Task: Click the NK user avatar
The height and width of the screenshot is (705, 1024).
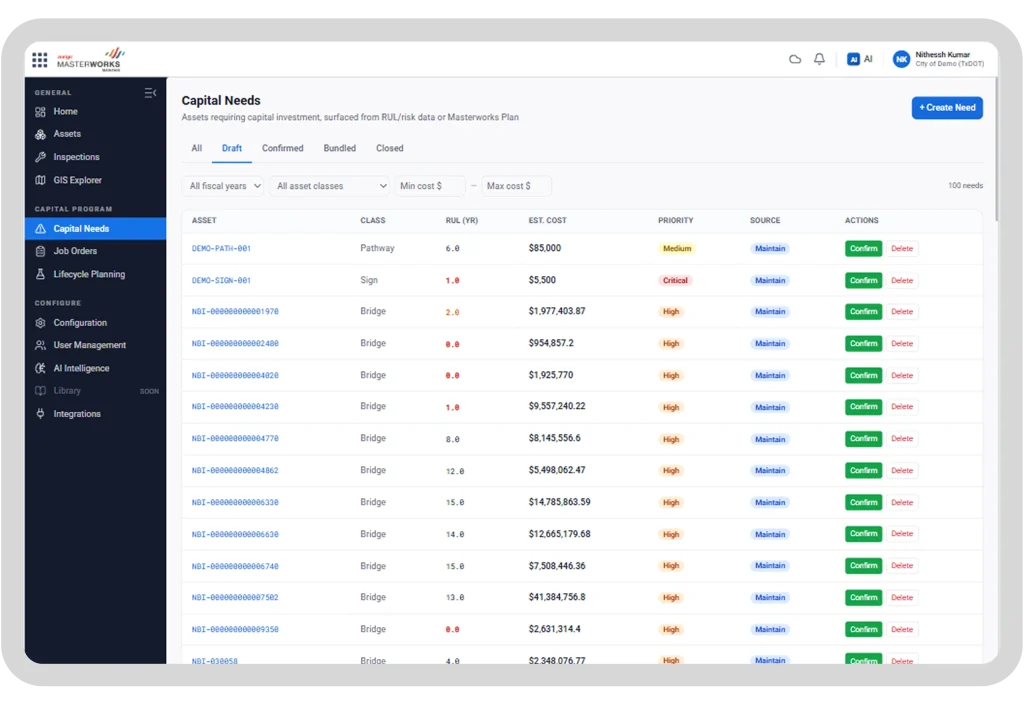Action: 901,59
